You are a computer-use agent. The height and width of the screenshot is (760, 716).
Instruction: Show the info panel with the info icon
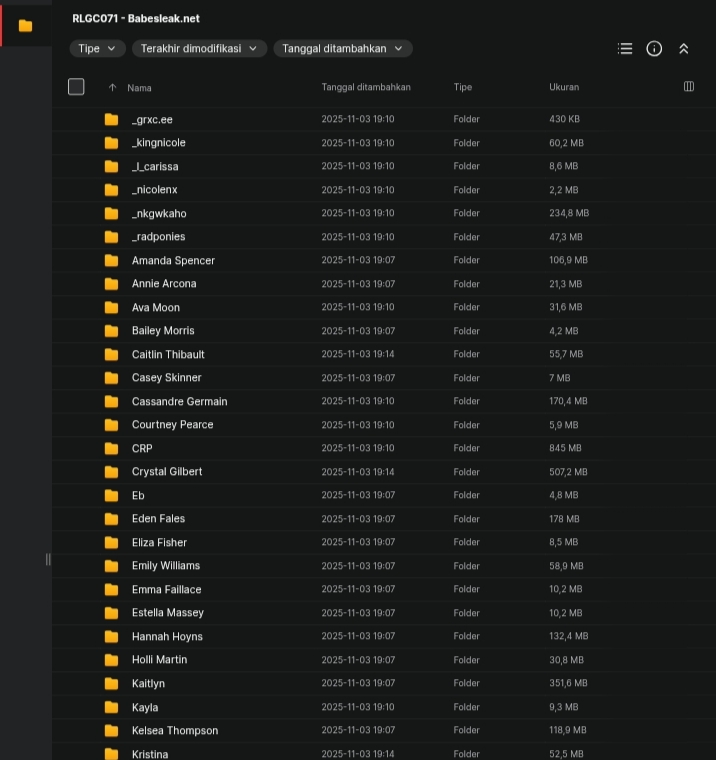click(654, 48)
